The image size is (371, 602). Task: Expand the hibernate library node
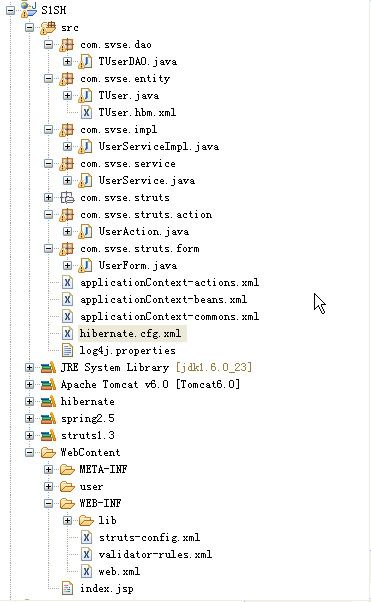pyautogui.click(x=30, y=401)
